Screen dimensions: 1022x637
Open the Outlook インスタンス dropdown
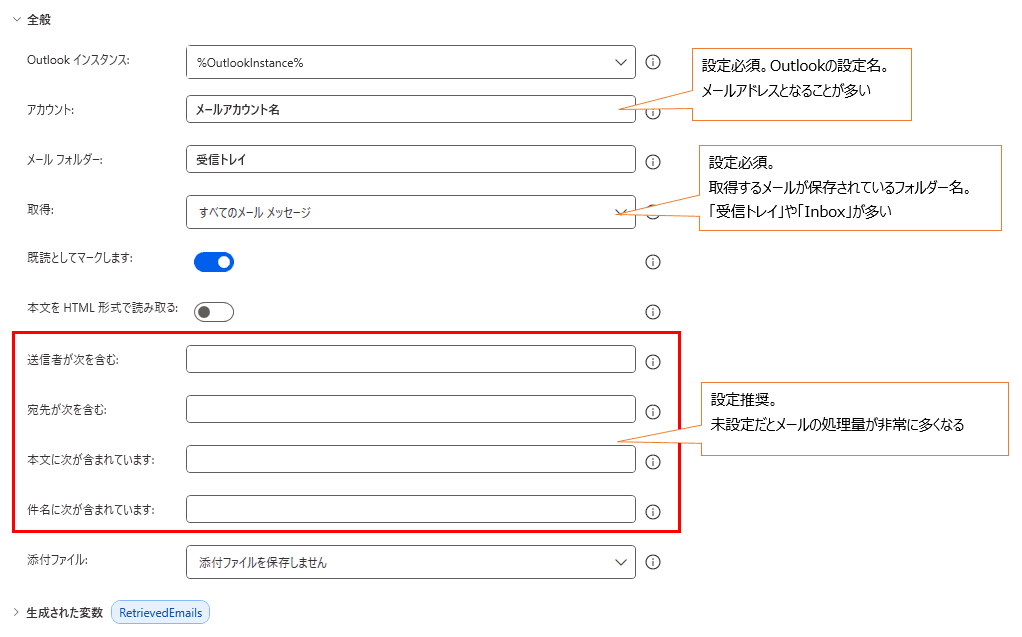click(x=620, y=62)
